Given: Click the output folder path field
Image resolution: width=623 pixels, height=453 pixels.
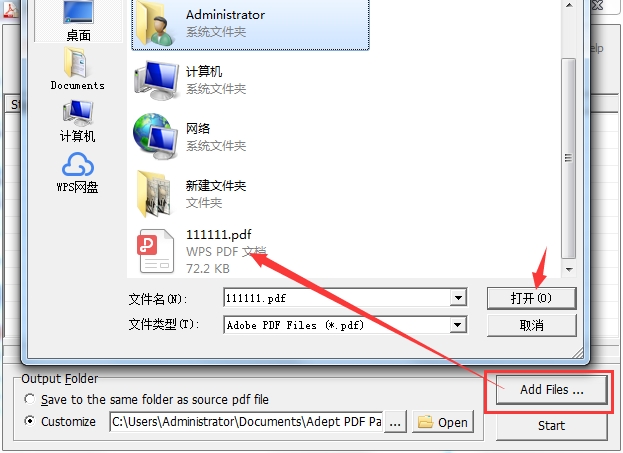Looking at the screenshot, I should pos(246,422).
